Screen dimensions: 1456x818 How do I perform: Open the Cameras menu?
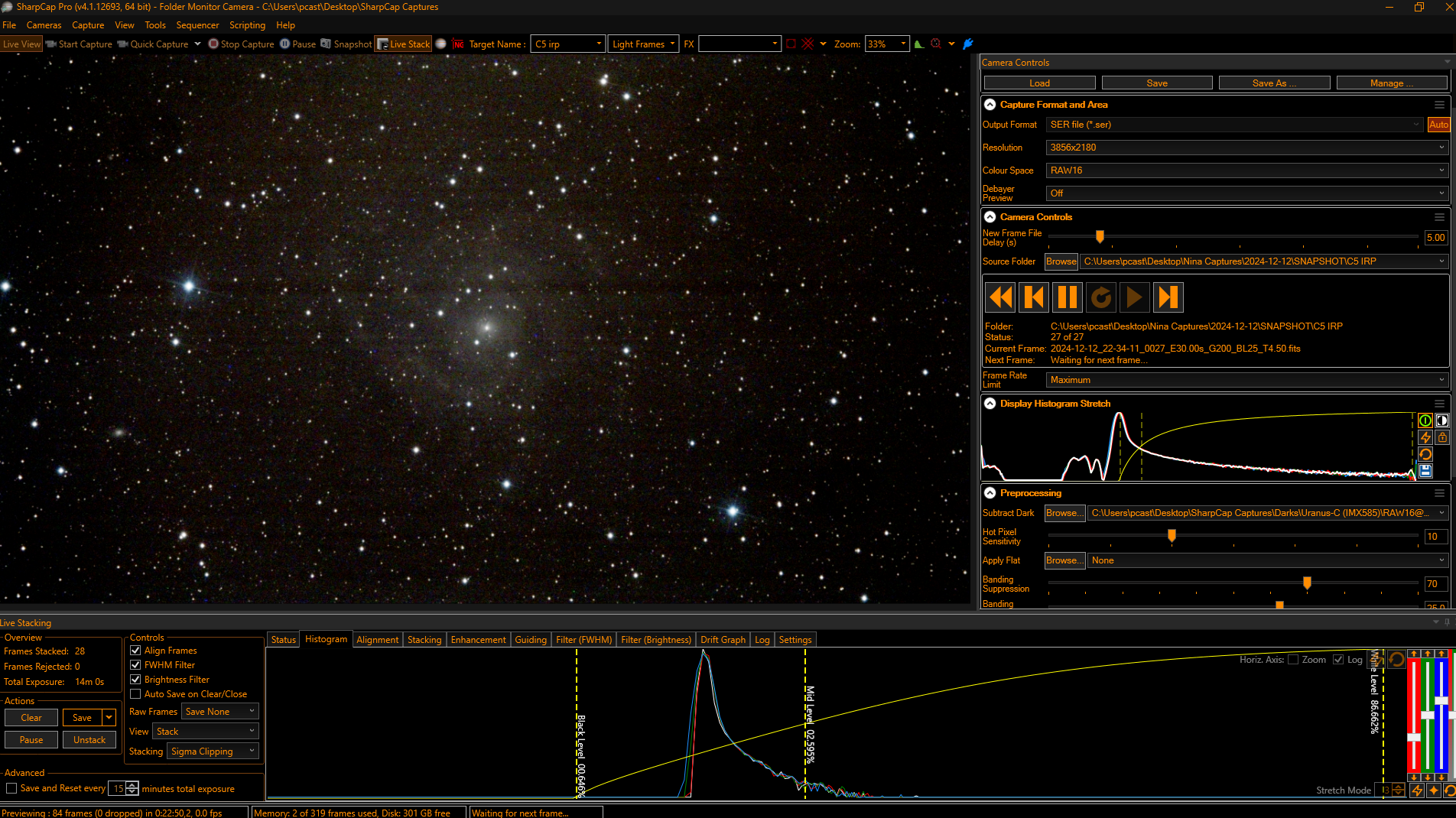pyautogui.click(x=44, y=25)
